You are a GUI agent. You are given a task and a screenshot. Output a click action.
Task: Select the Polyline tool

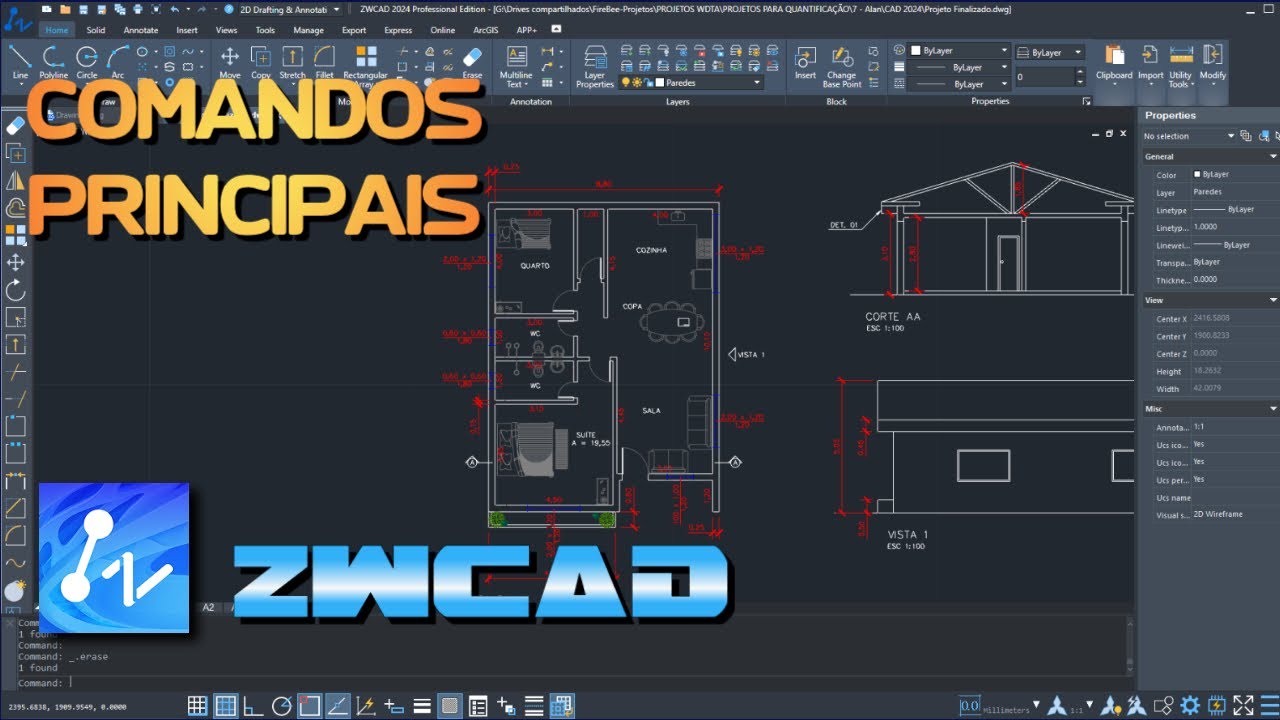pyautogui.click(x=54, y=61)
